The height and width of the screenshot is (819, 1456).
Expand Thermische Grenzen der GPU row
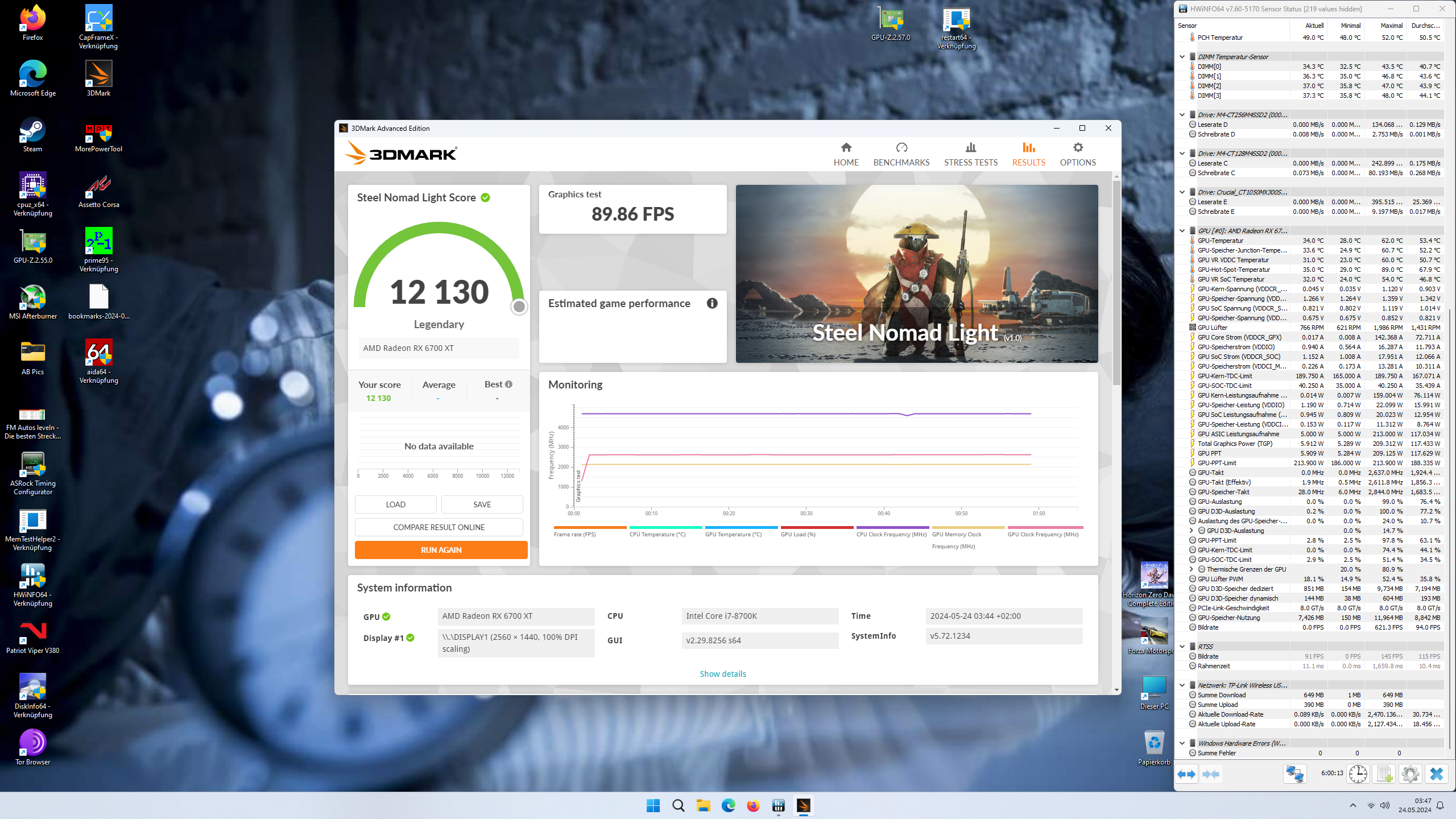point(1192,569)
